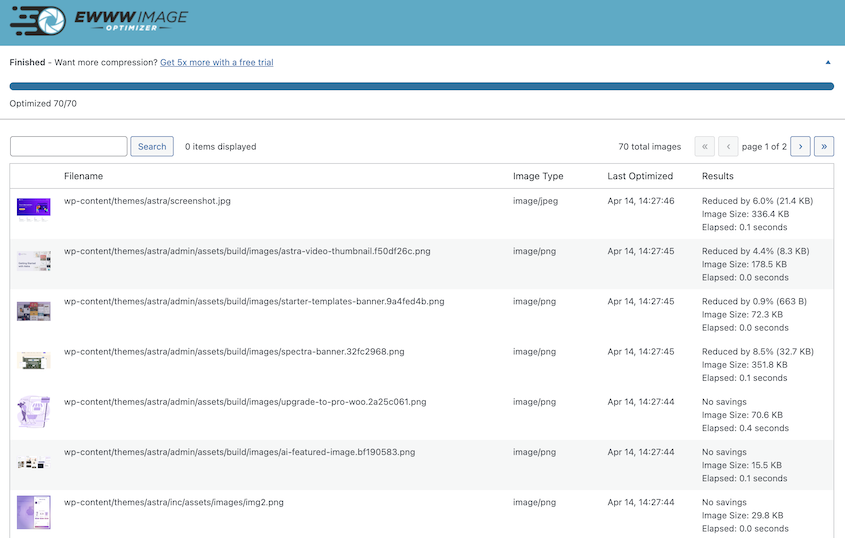
Task: Click the Image Type column header
Action: (x=538, y=176)
